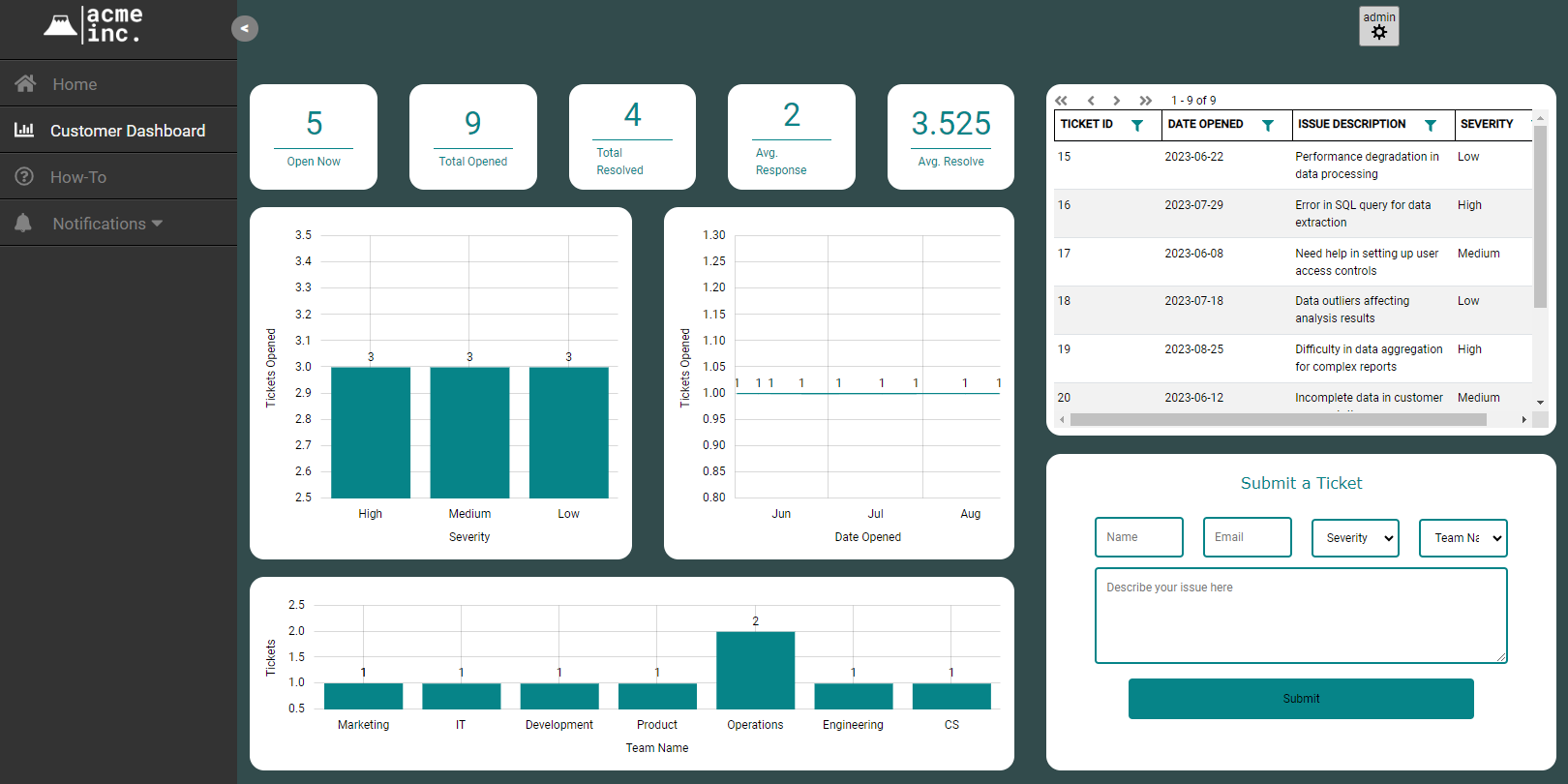
Task: Click the Acme Inc. logo
Action: 93,25
